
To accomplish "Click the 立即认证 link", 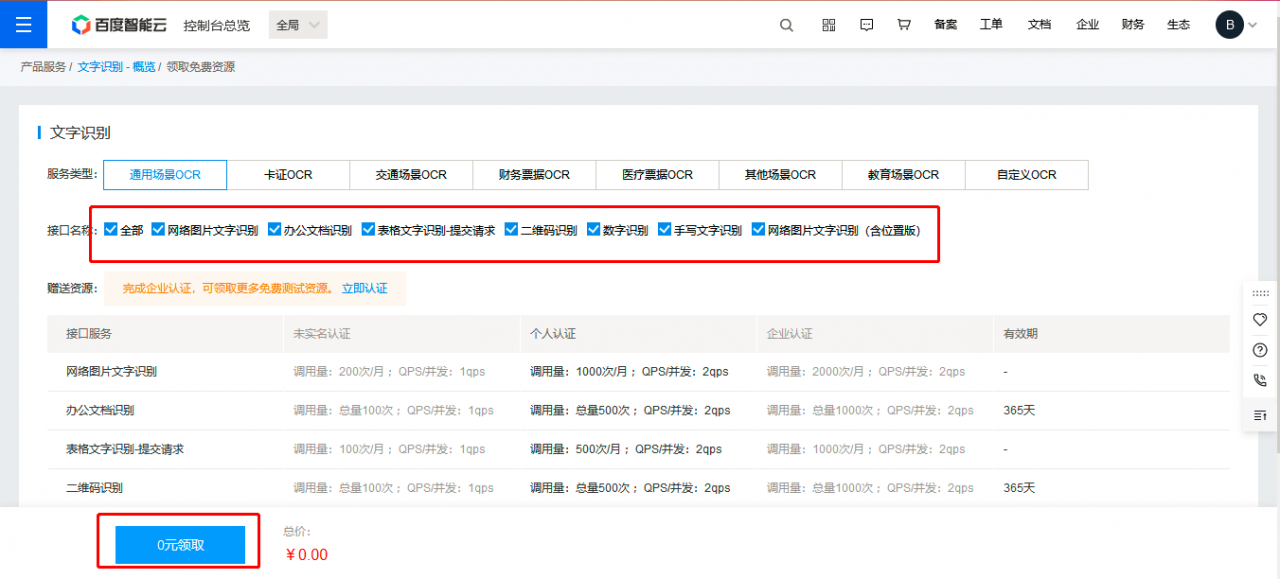I will (364, 288).
